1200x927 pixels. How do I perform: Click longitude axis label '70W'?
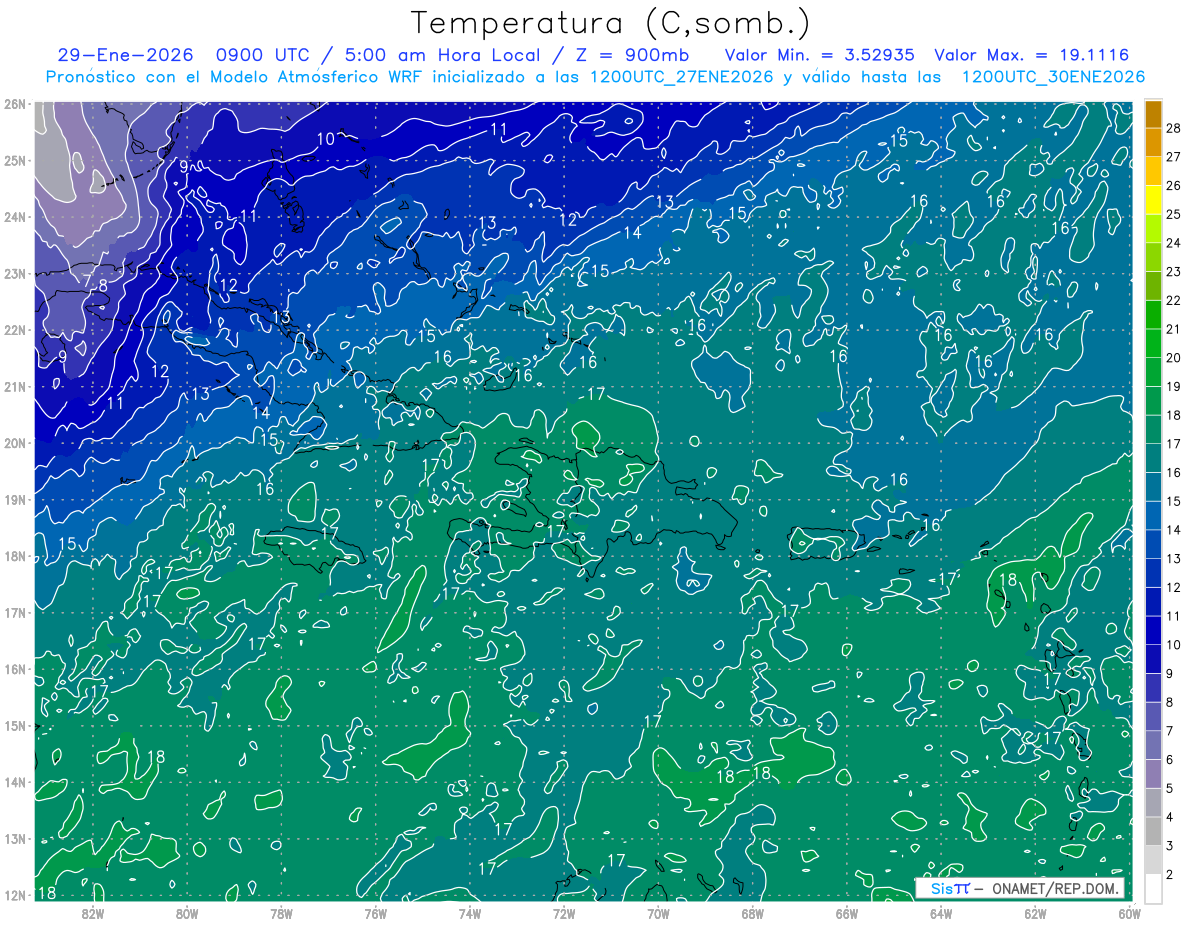(x=658, y=912)
